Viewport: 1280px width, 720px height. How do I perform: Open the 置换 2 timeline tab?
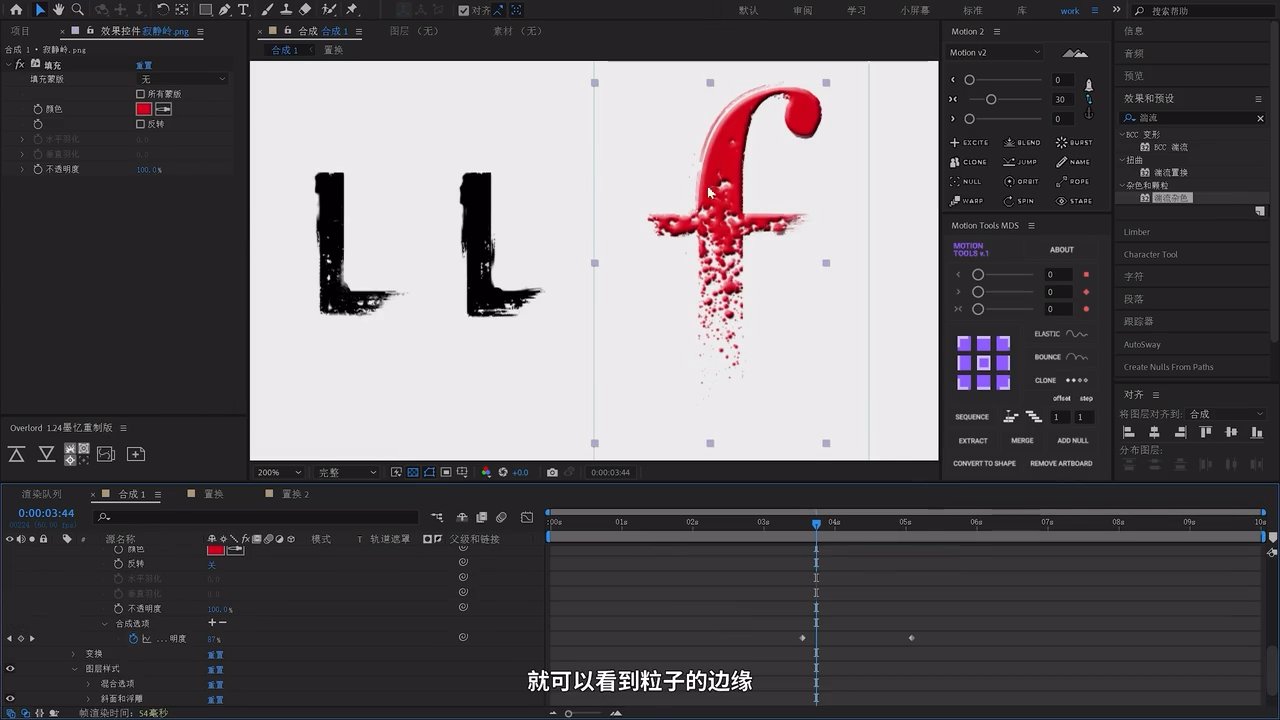pos(294,494)
